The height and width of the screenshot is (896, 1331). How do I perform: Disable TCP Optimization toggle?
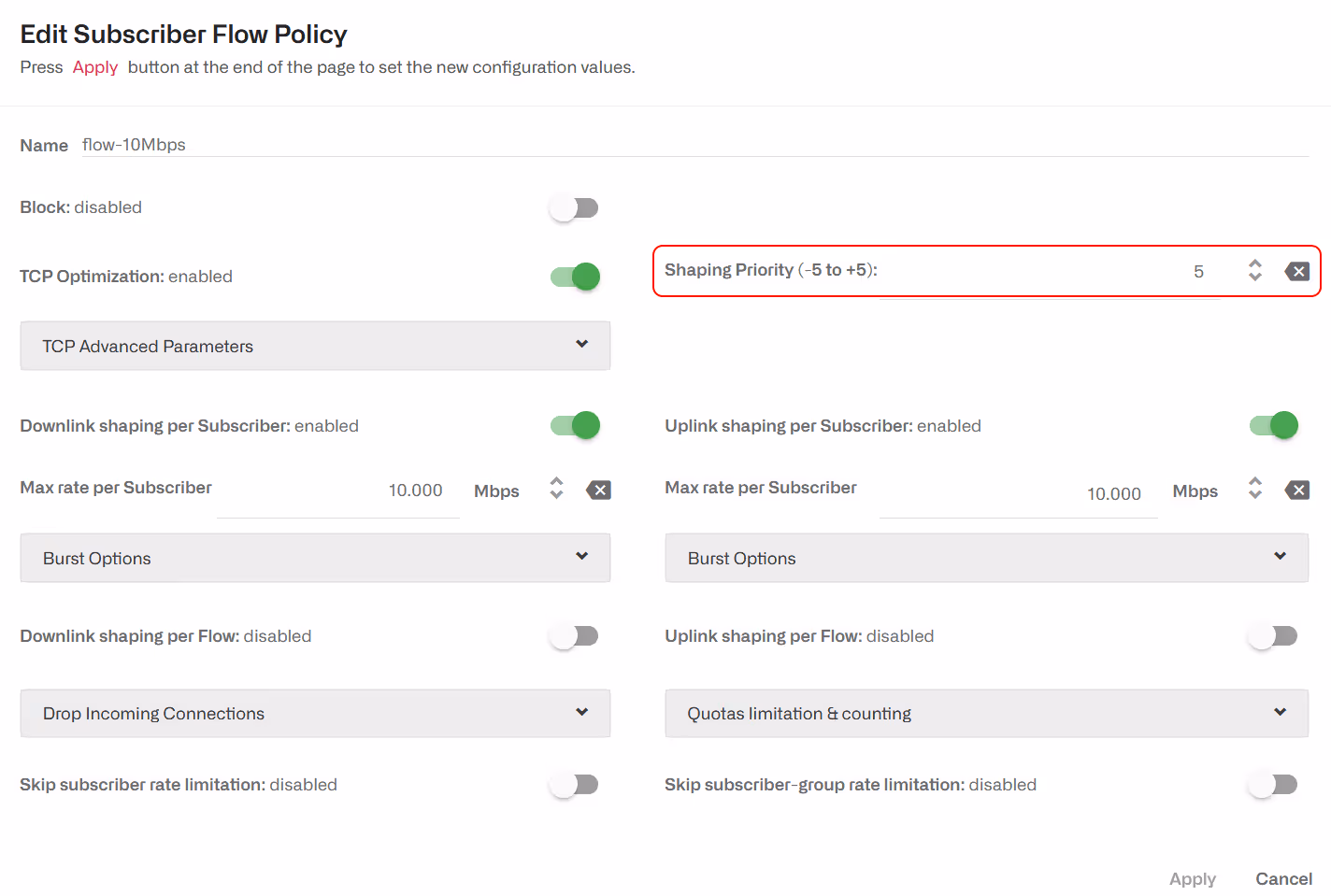pyautogui.click(x=574, y=277)
